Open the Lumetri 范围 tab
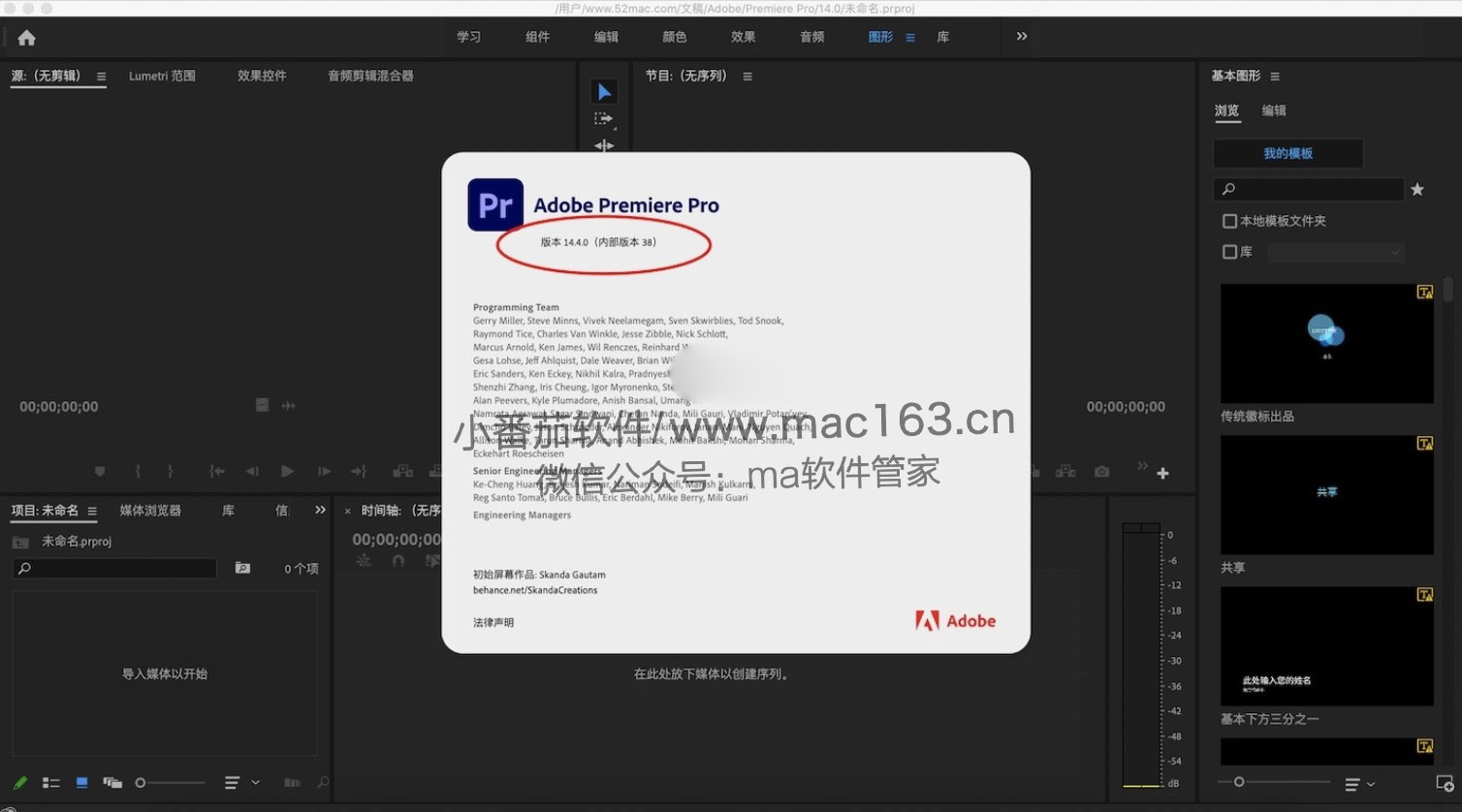The image size is (1462, 812). click(162, 76)
